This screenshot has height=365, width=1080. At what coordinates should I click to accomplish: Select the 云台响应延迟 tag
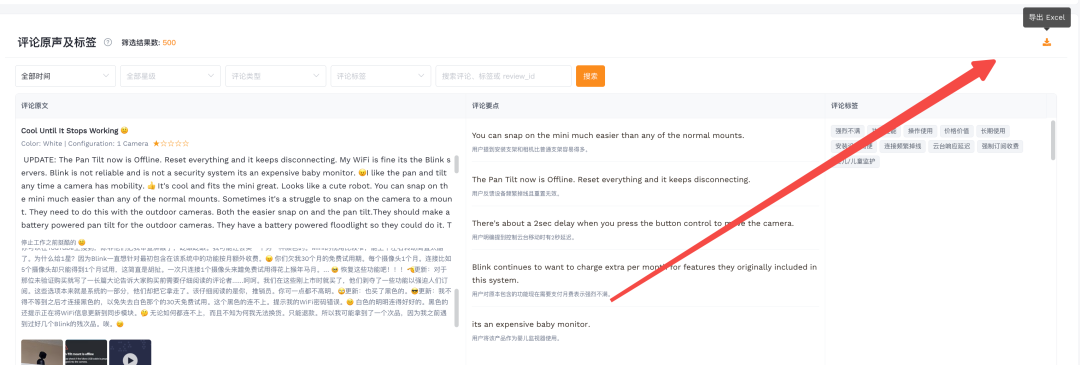[950, 146]
